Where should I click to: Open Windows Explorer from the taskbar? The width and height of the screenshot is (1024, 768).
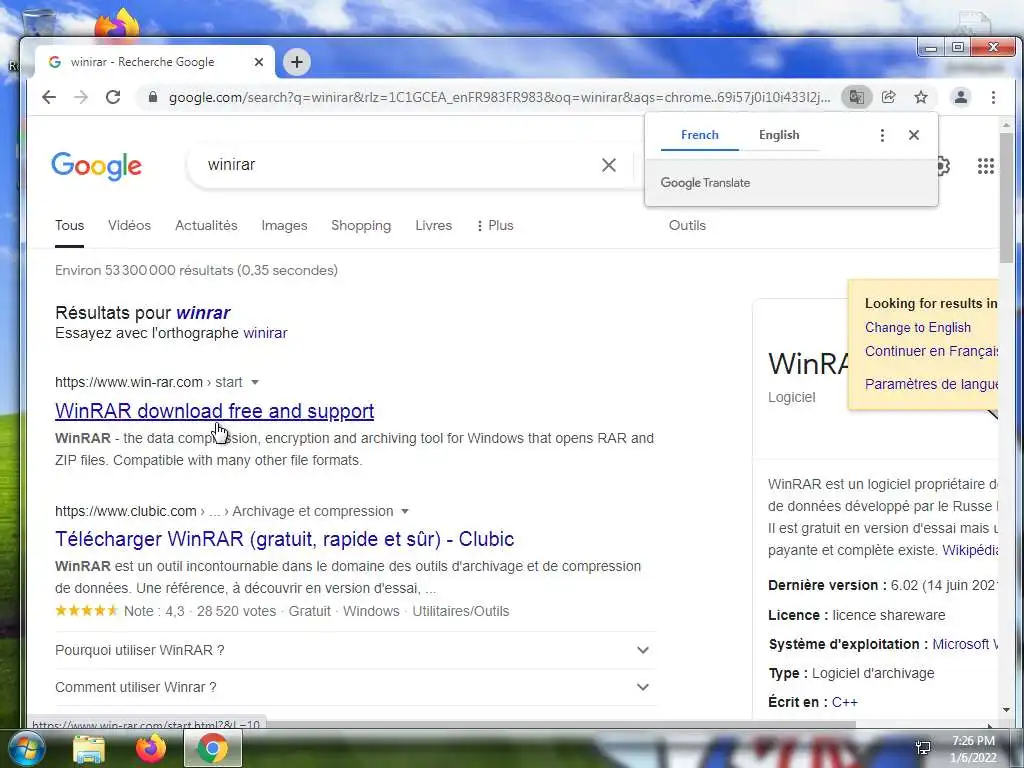tap(89, 749)
